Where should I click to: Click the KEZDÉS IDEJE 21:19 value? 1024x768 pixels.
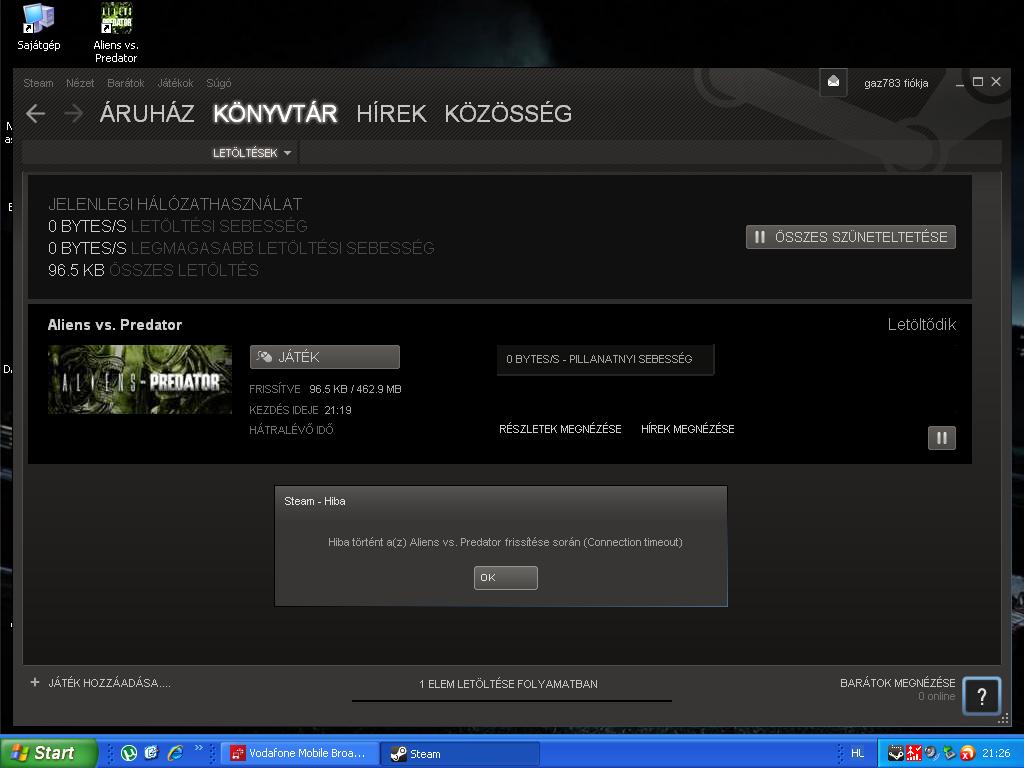(338, 410)
